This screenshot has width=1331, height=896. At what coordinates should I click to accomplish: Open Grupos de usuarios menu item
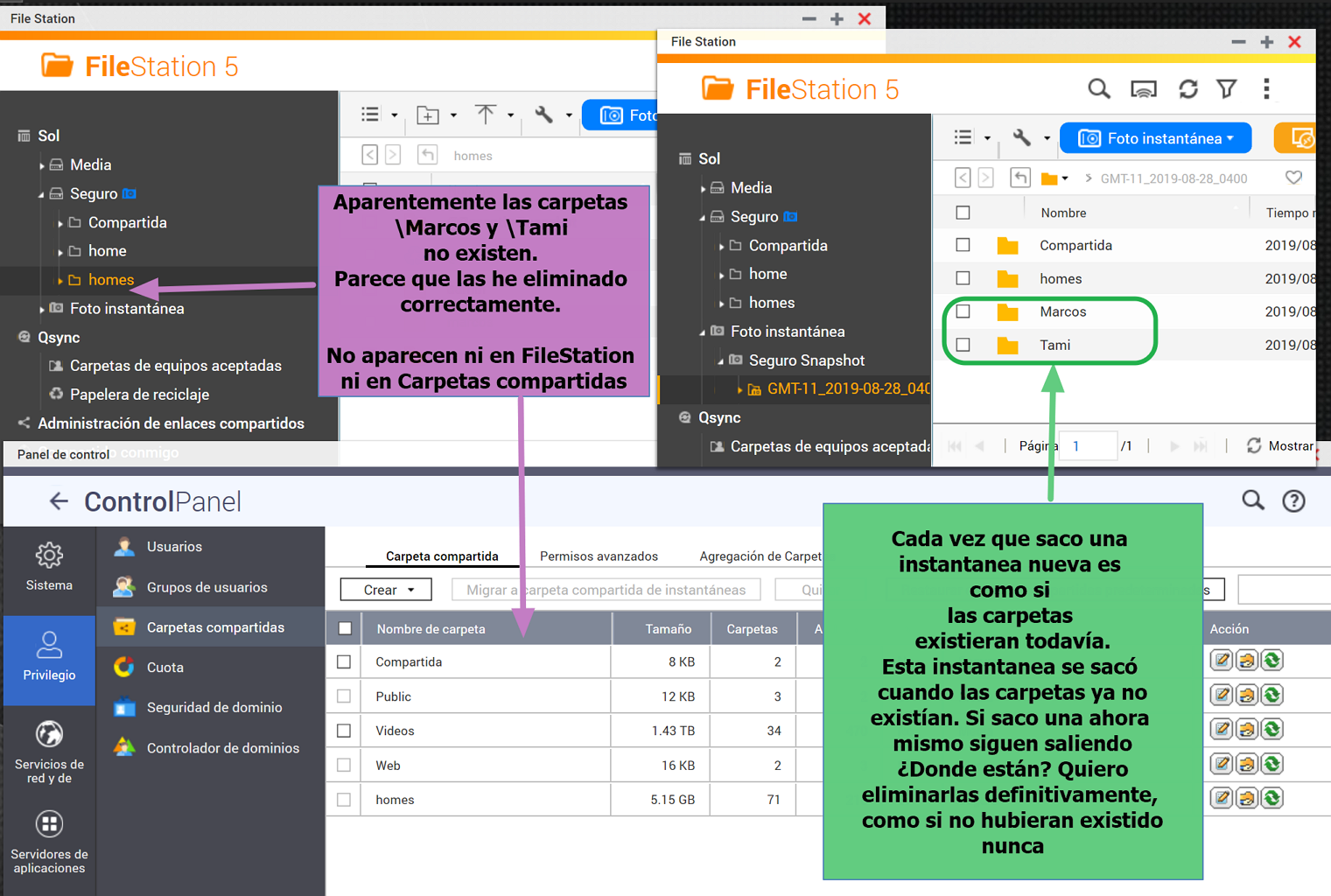(x=207, y=587)
